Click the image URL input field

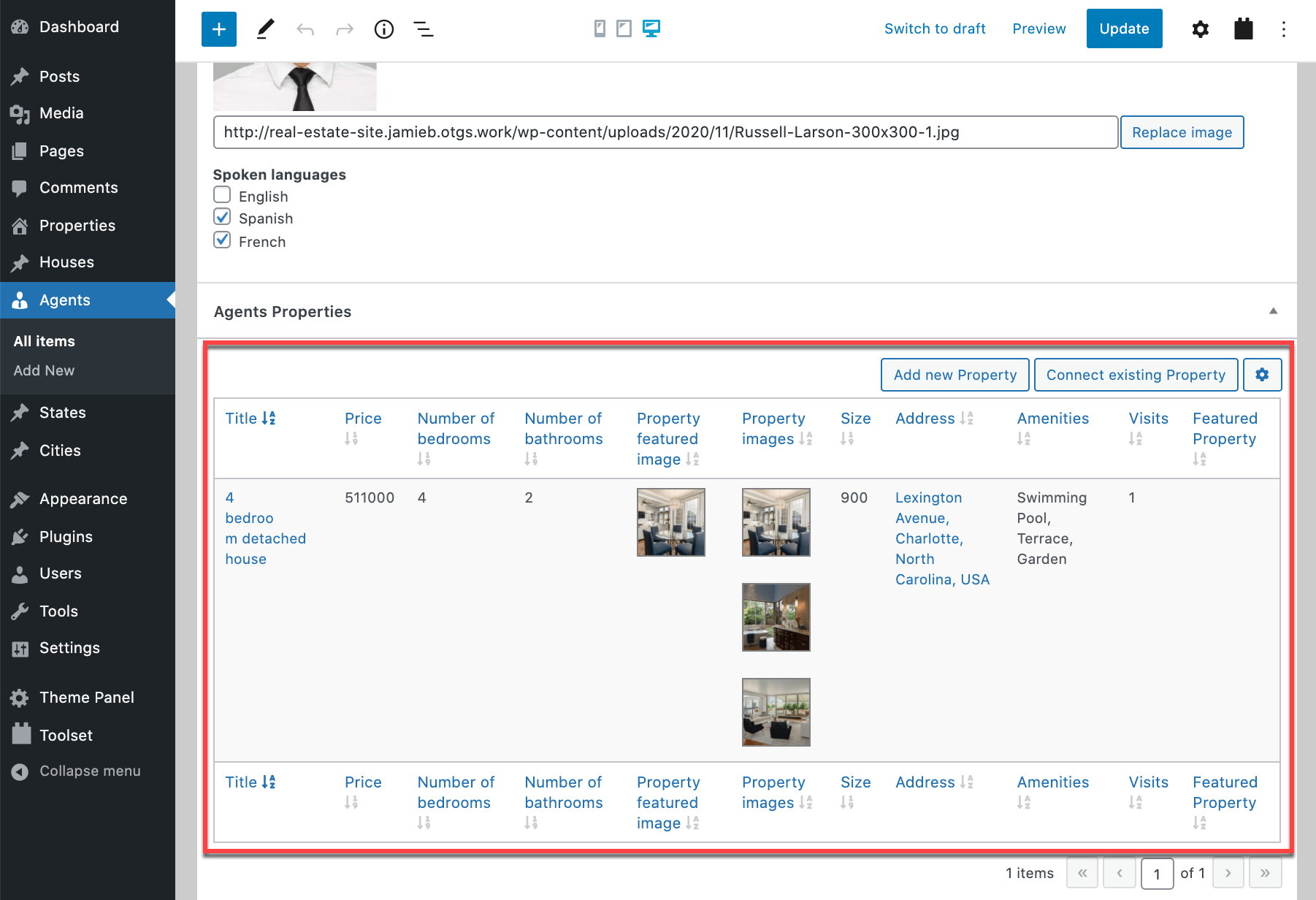pos(665,132)
